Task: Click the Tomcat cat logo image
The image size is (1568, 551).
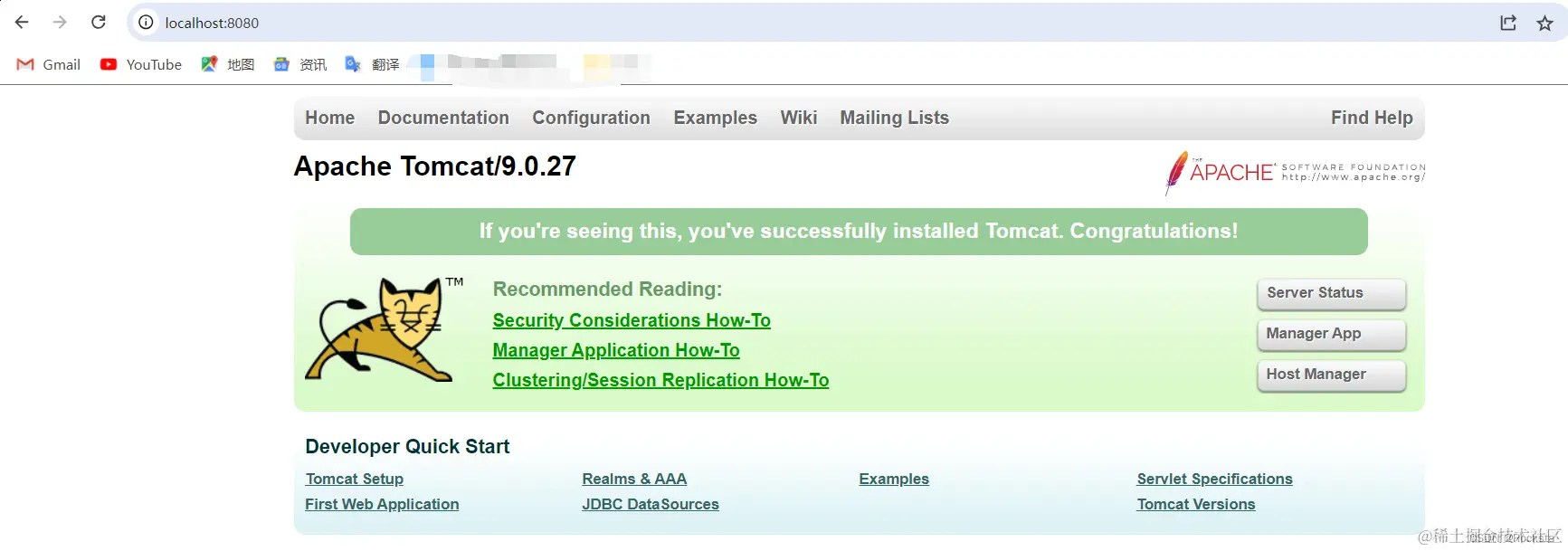Action: pyautogui.click(x=385, y=329)
